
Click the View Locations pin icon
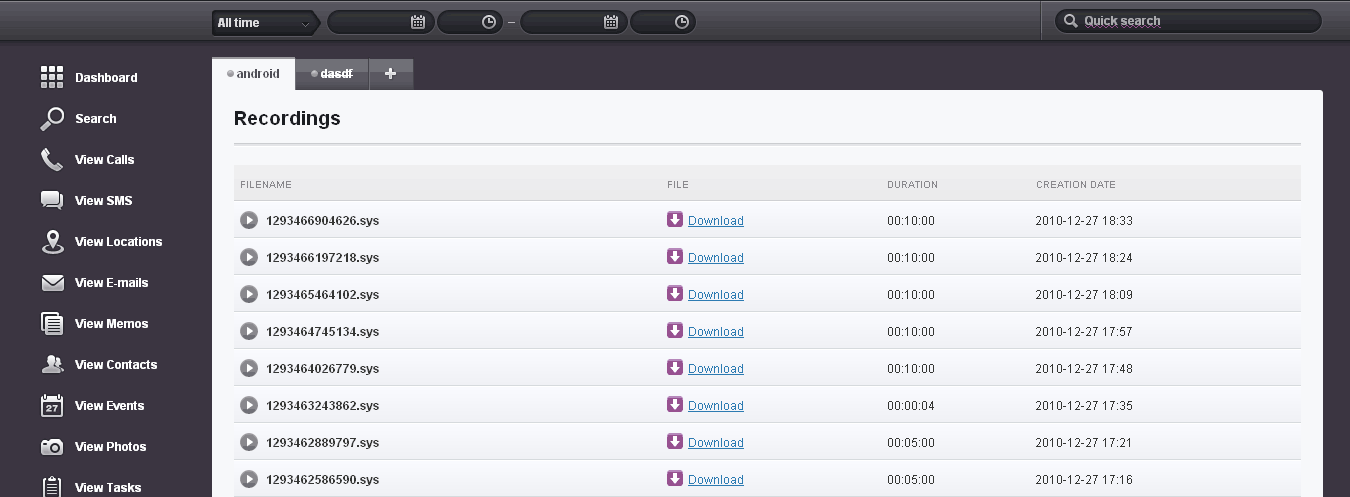pyautogui.click(x=52, y=241)
